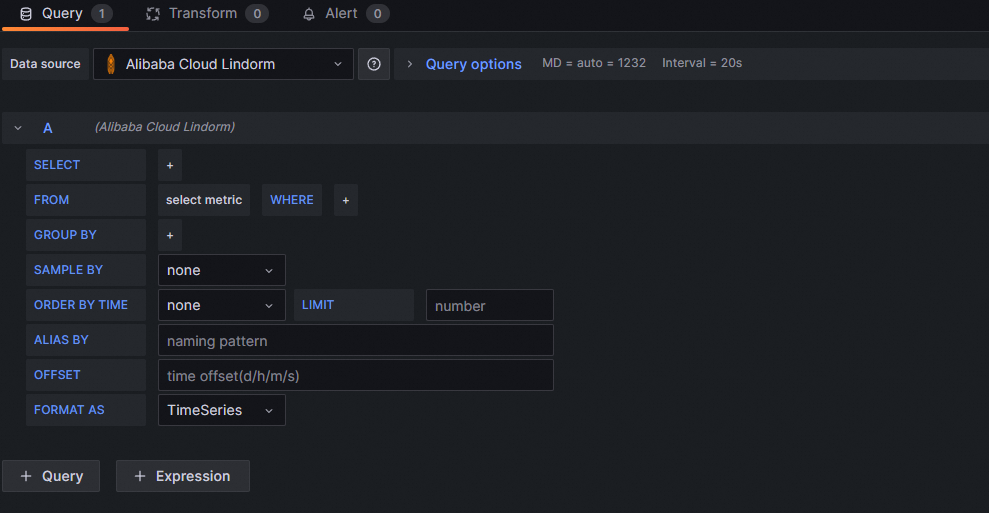Click the Query options link
The width and height of the screenshot is (989, 513).
pos(473,64)
